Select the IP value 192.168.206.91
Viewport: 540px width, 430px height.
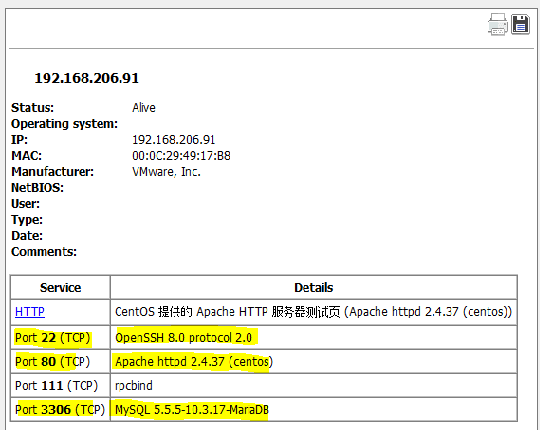[x=174, y=140]
